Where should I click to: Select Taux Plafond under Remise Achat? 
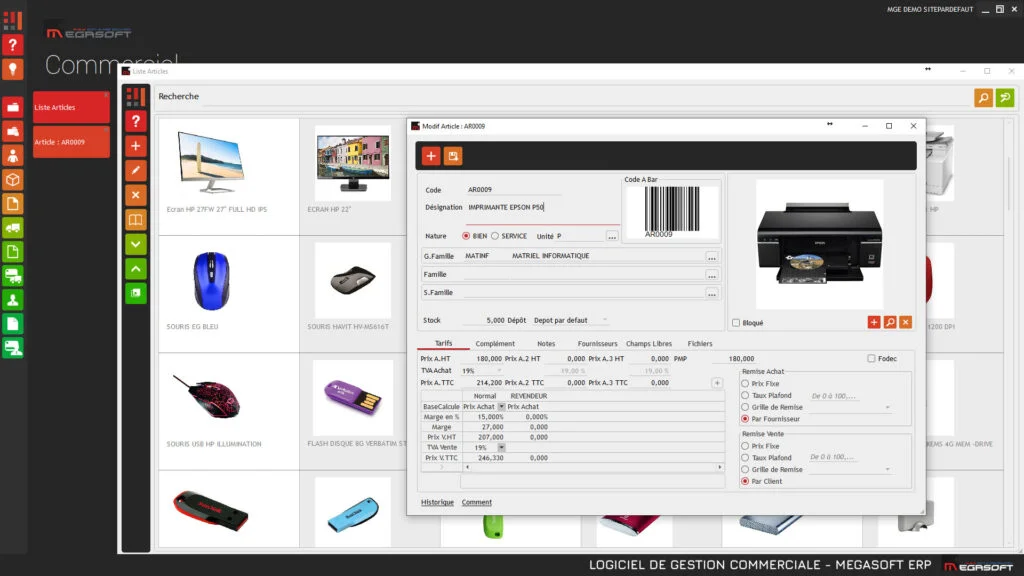point(745,395)
